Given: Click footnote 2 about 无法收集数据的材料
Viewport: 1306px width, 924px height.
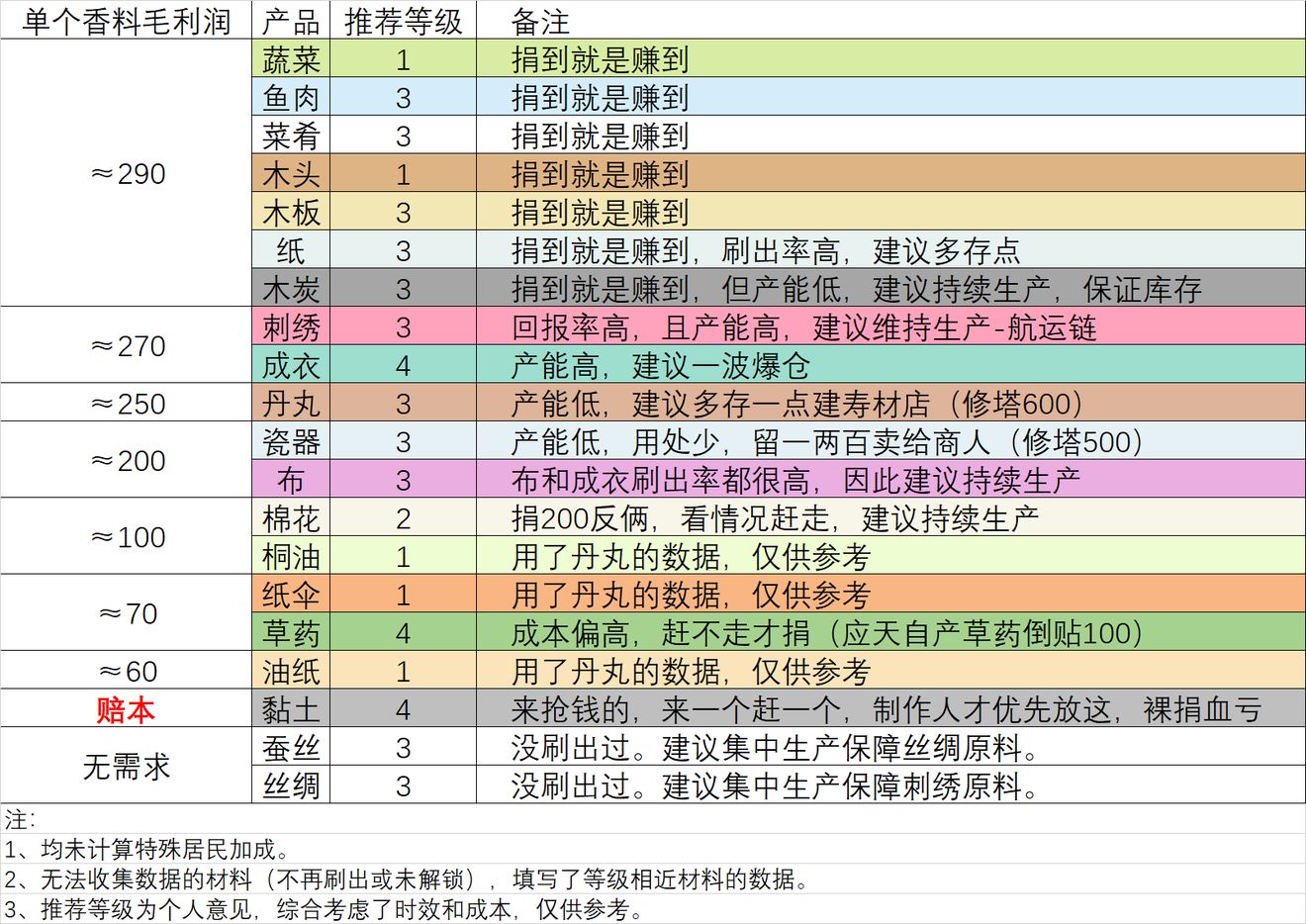Looking at the screenshot, I should point(409,878).
